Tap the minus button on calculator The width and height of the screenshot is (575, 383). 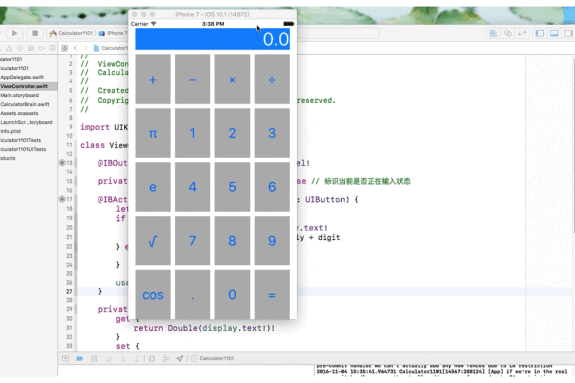tap(192, 79)
